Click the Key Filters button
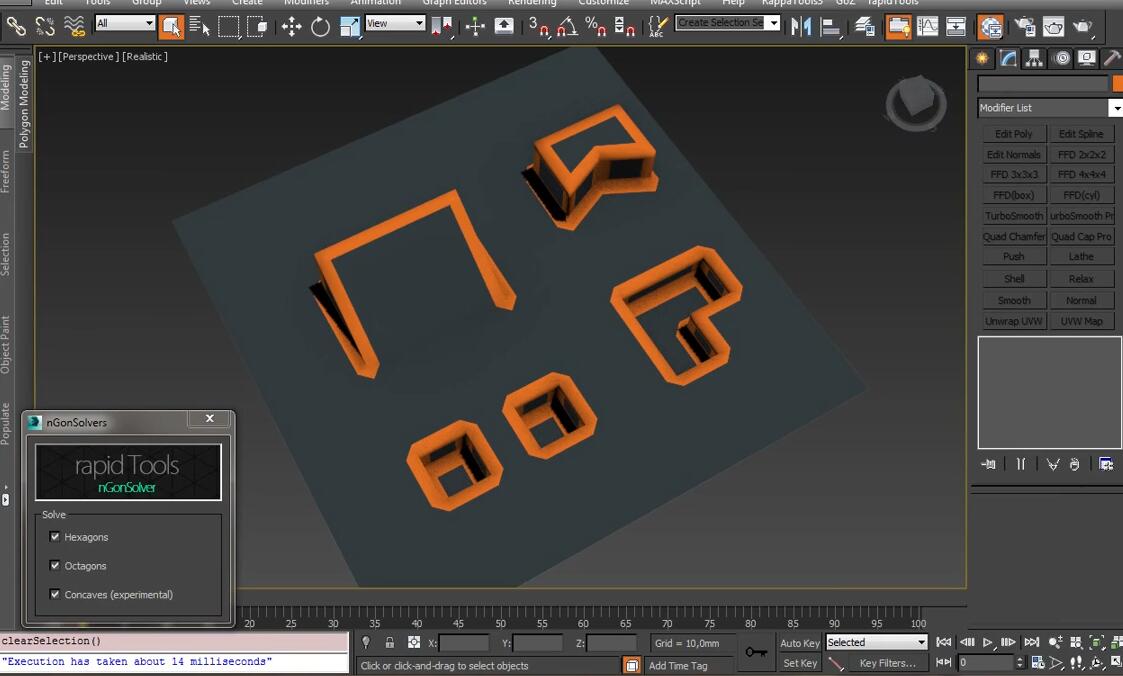Screen dimensions: 1123x676 click(x=887, y=663)
